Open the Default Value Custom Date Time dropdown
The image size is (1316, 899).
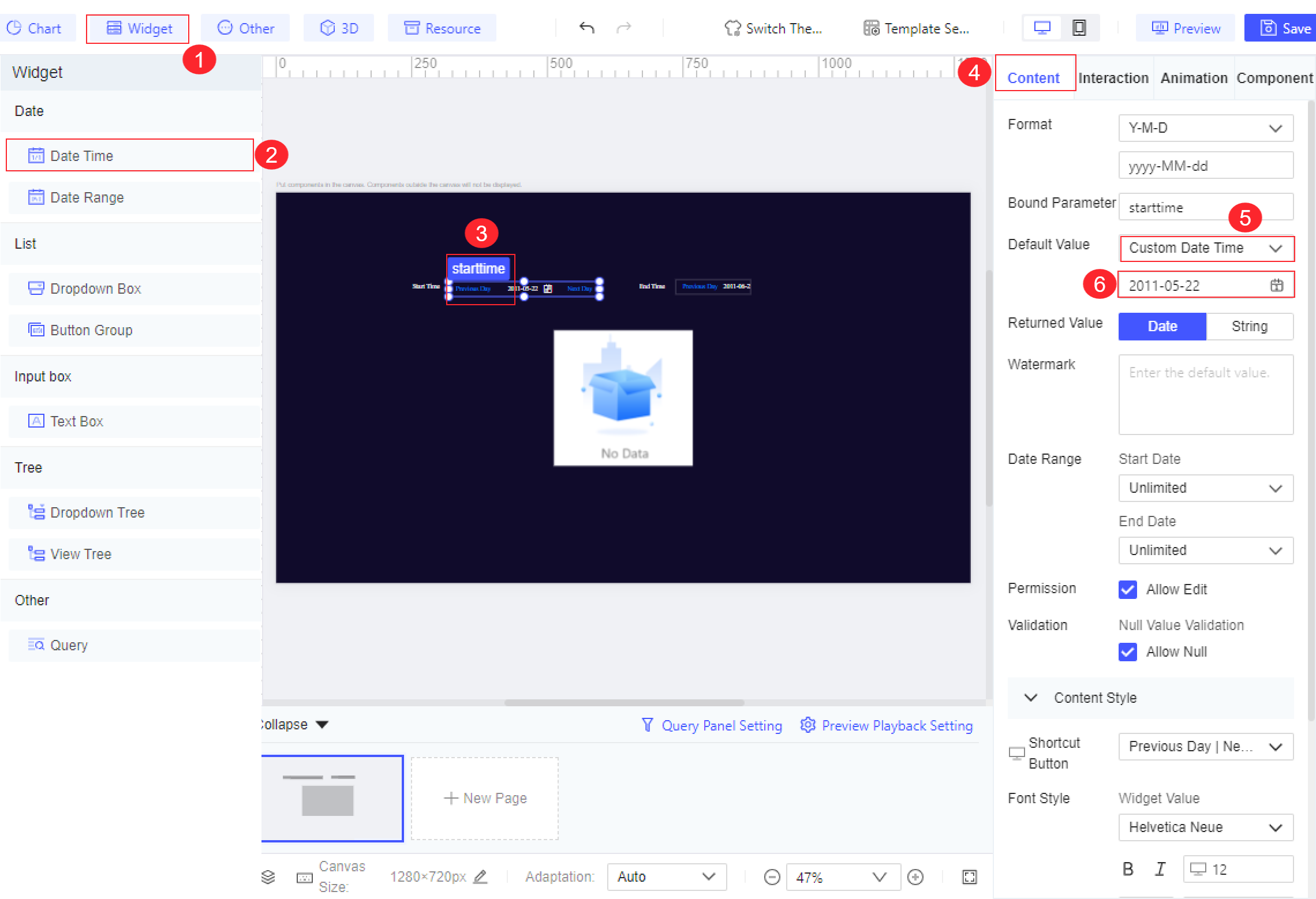coord(1206,248)
